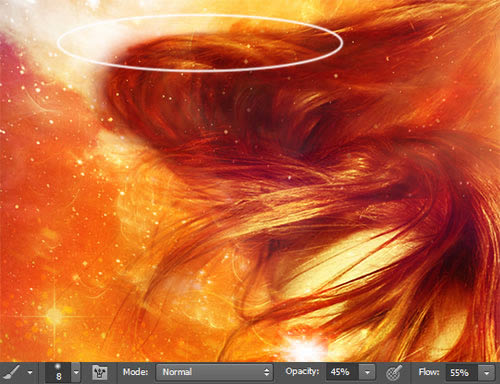Open the brush preset picker arrow
Screen dimensions: 500x384
pyautogui.click(x=76, y=372)
